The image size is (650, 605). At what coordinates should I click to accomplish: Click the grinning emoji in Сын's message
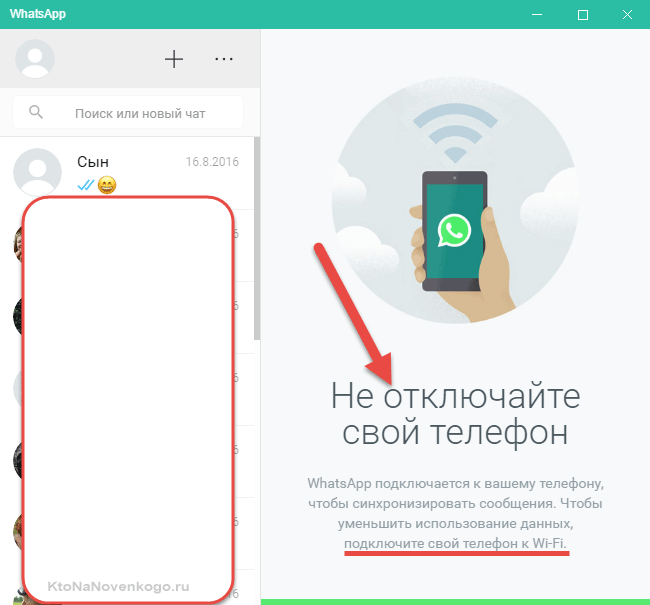tap(107, 185)
